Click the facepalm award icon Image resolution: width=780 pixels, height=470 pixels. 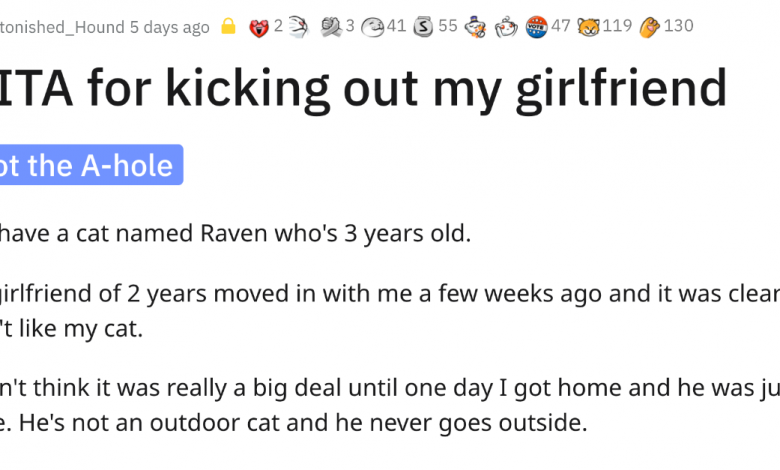(372, 26)
